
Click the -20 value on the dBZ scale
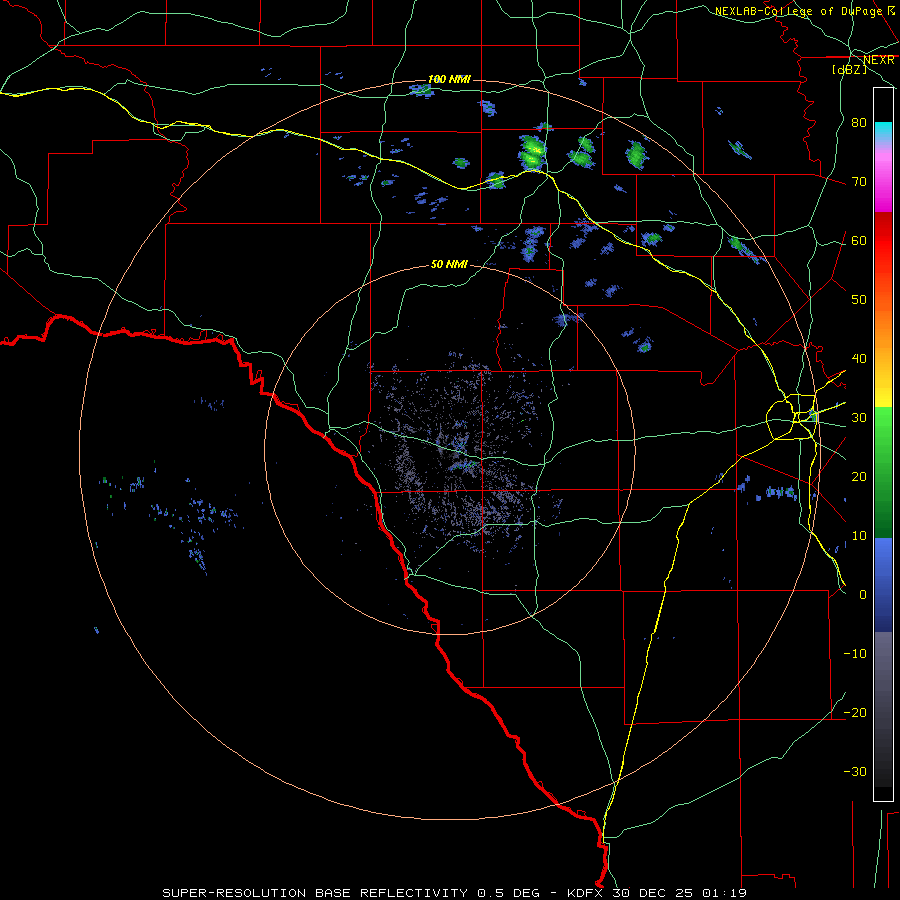coord(855,713)
